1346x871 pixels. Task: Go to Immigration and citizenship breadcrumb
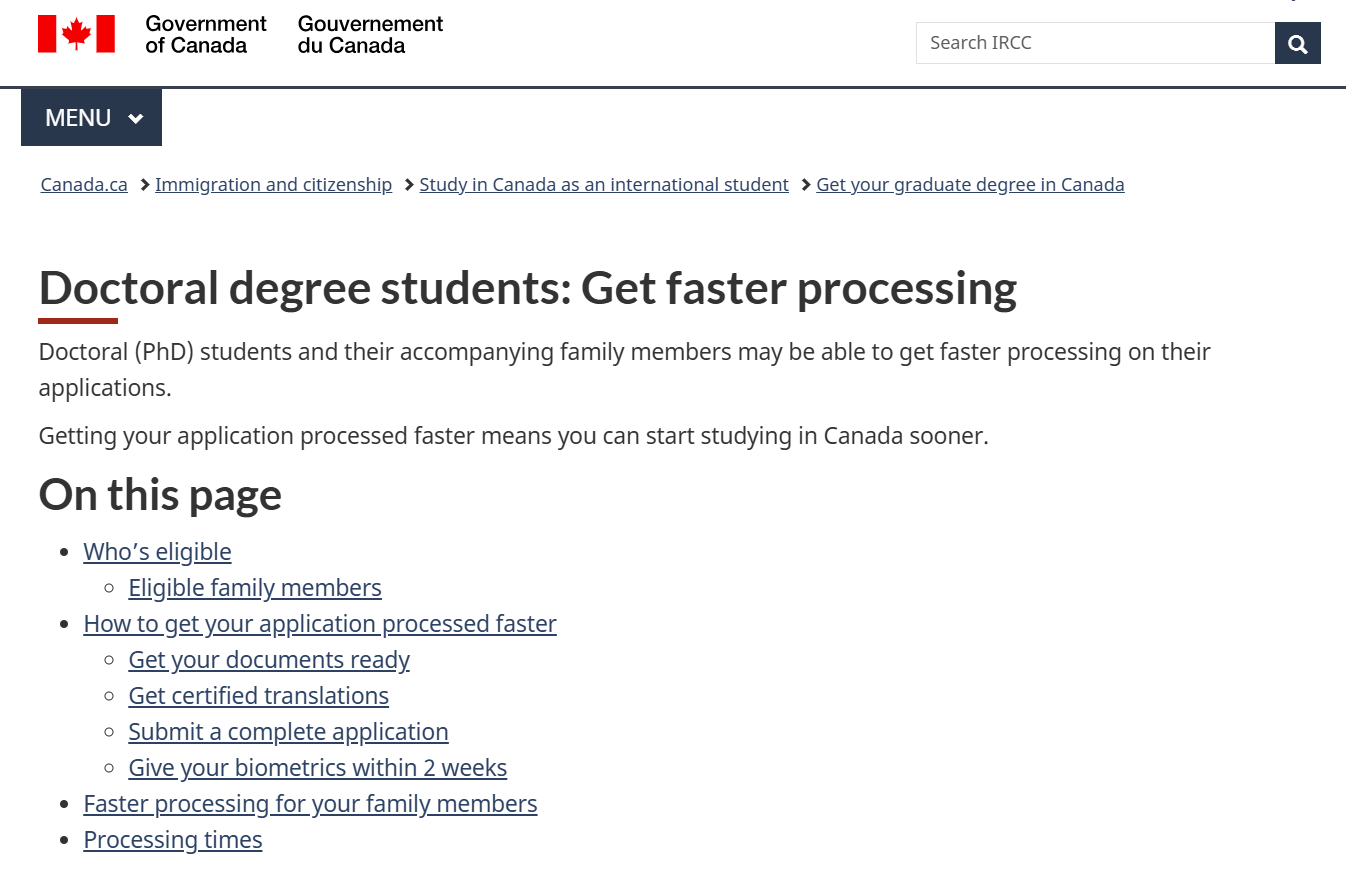coord(273,185)
